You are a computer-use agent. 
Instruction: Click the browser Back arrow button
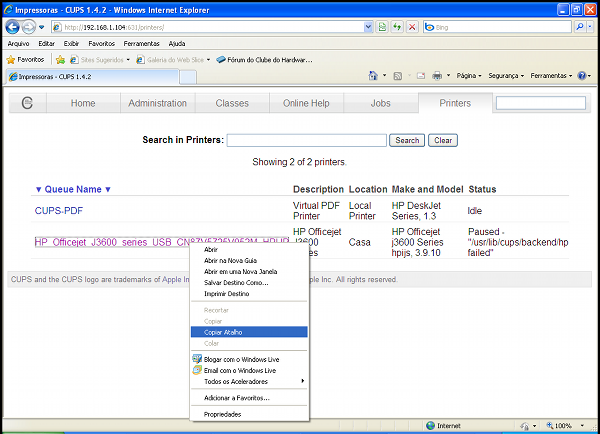tap(12, 27)
